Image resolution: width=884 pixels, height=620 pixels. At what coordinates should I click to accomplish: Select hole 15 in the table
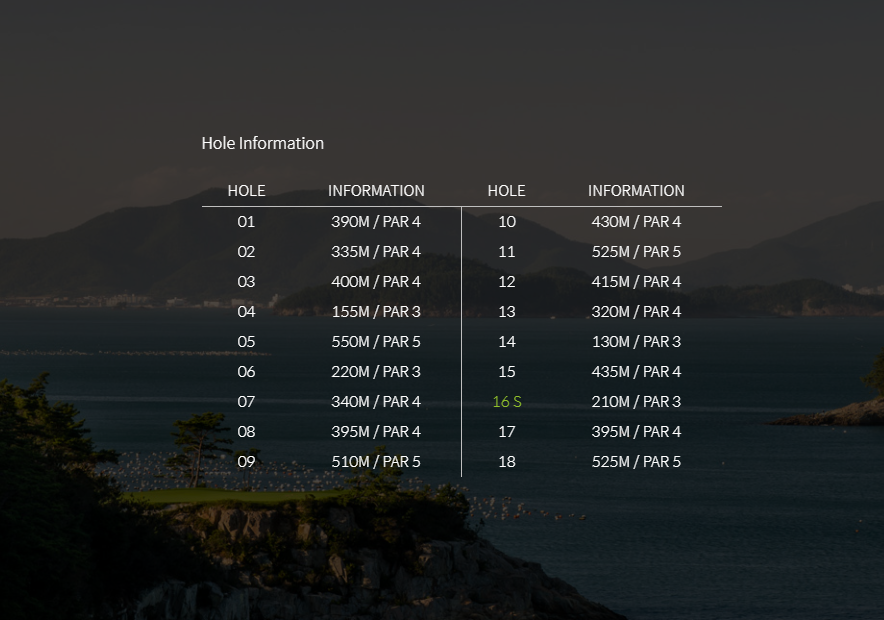[x=507, y=371]
